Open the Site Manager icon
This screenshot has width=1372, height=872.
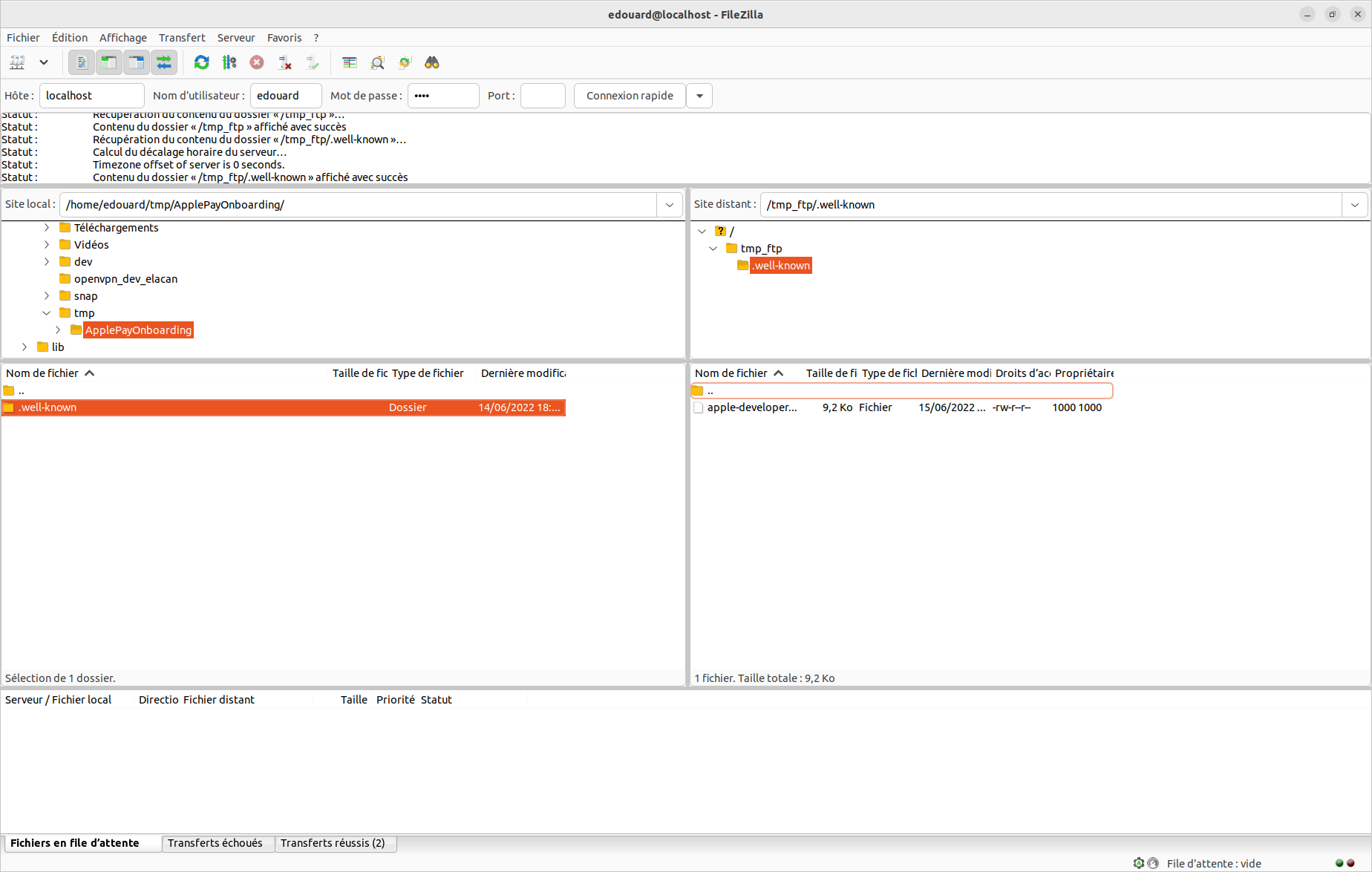tap(17, 62)
